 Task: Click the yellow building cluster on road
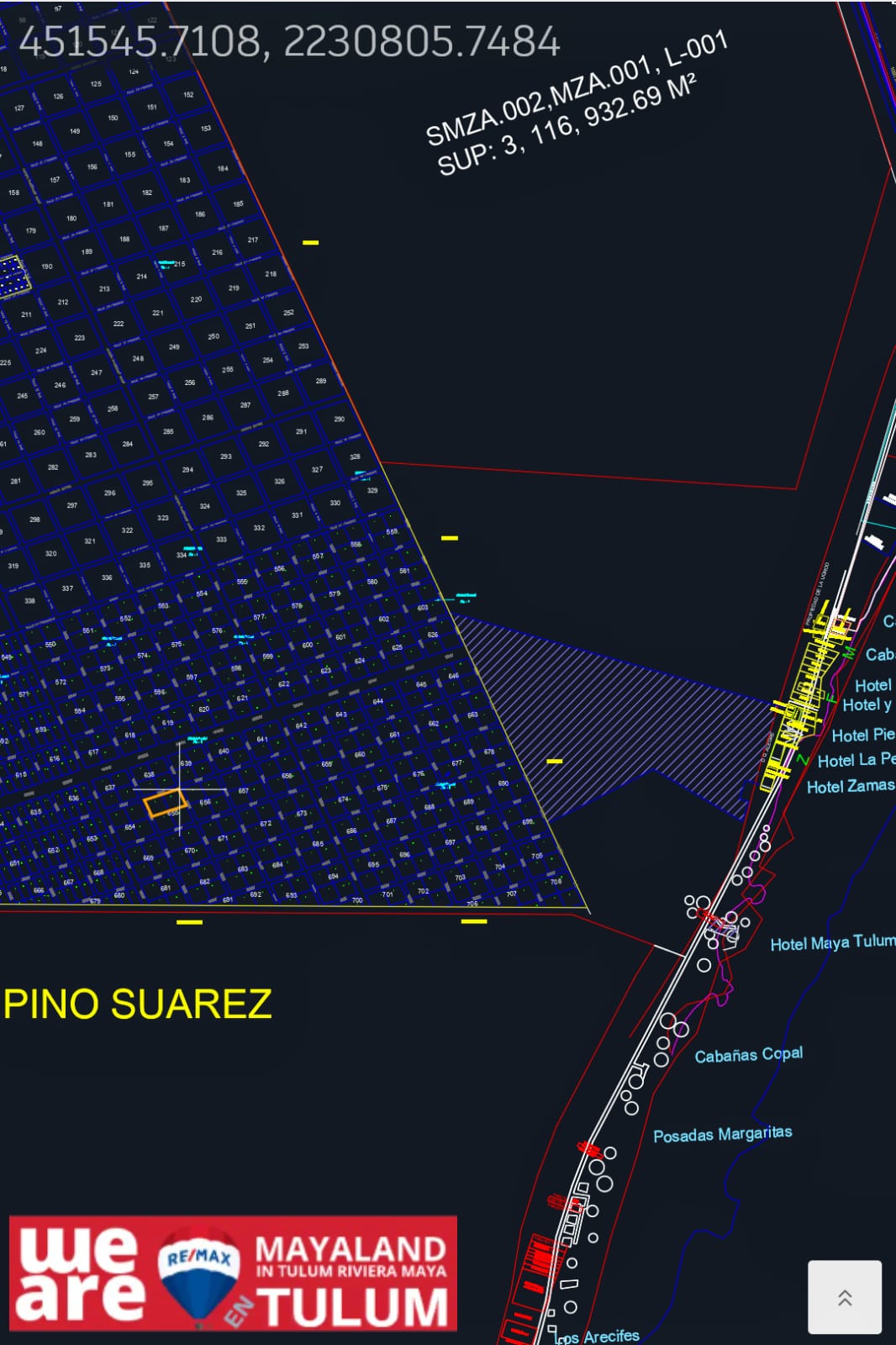click(803, 689)
